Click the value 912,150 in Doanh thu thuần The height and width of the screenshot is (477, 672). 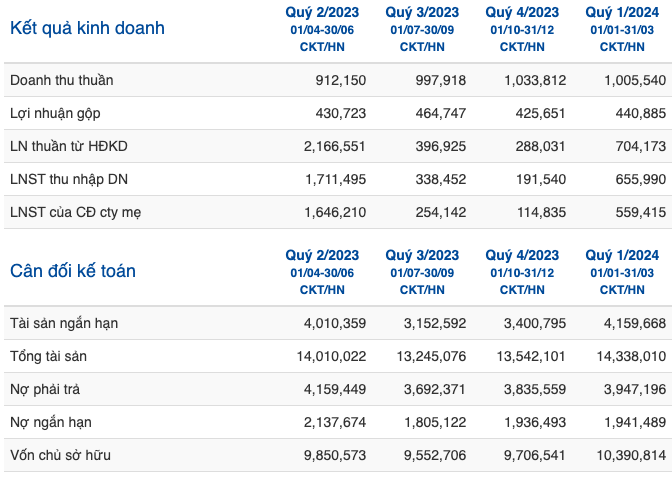341,80
